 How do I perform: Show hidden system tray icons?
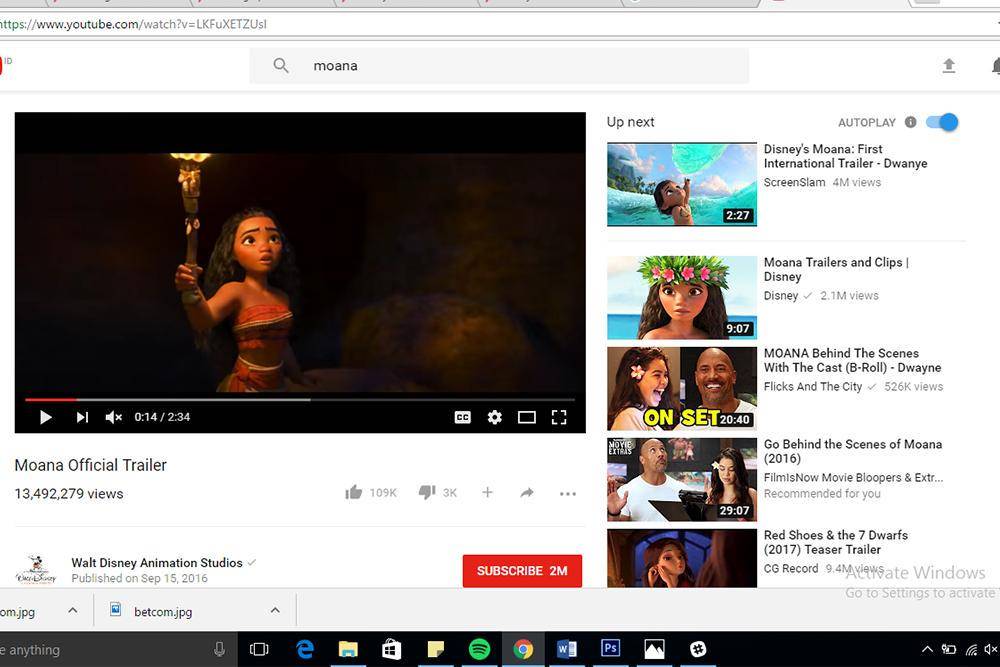coord(927,649)
